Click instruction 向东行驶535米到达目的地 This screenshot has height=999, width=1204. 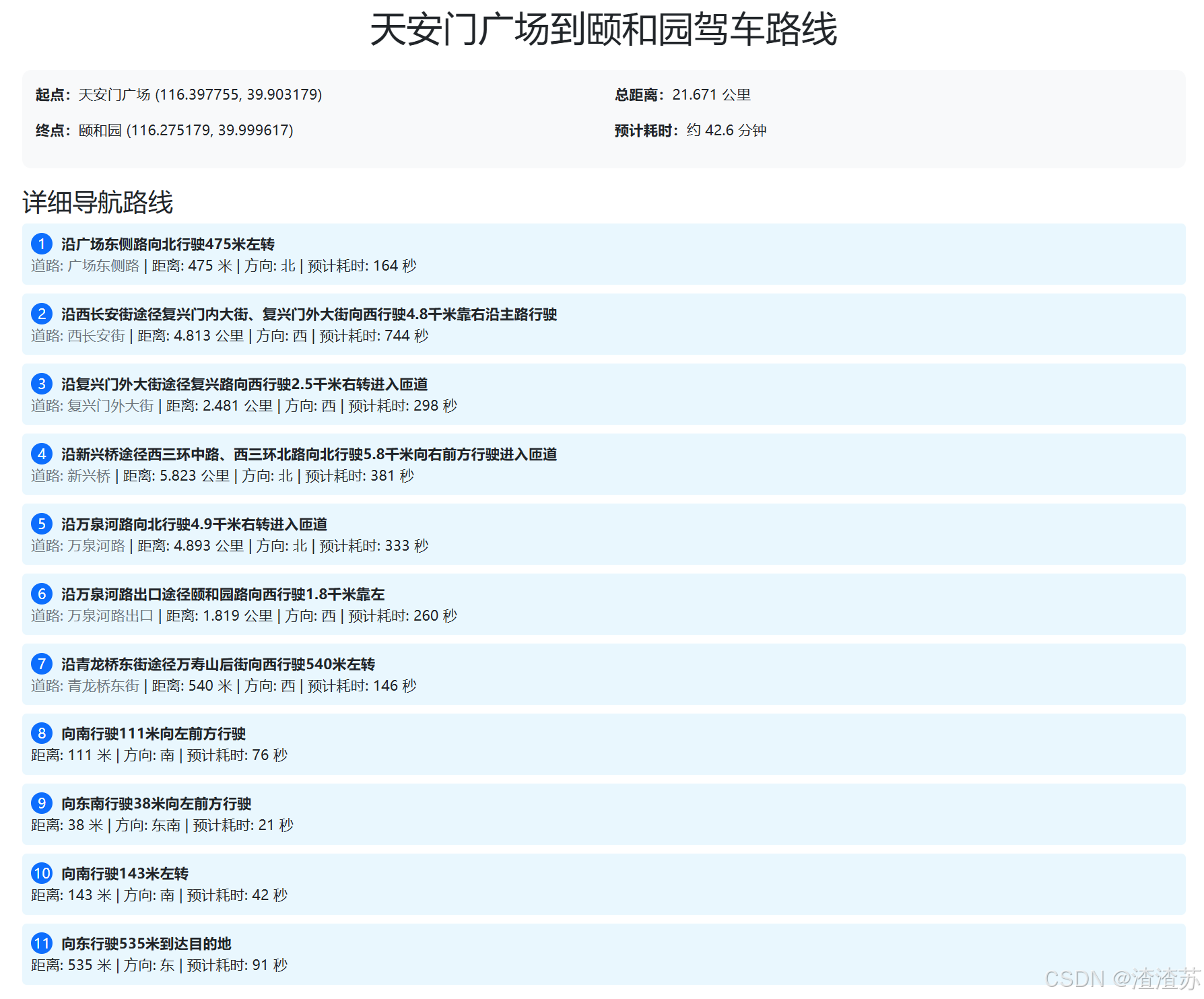(146, 943)
